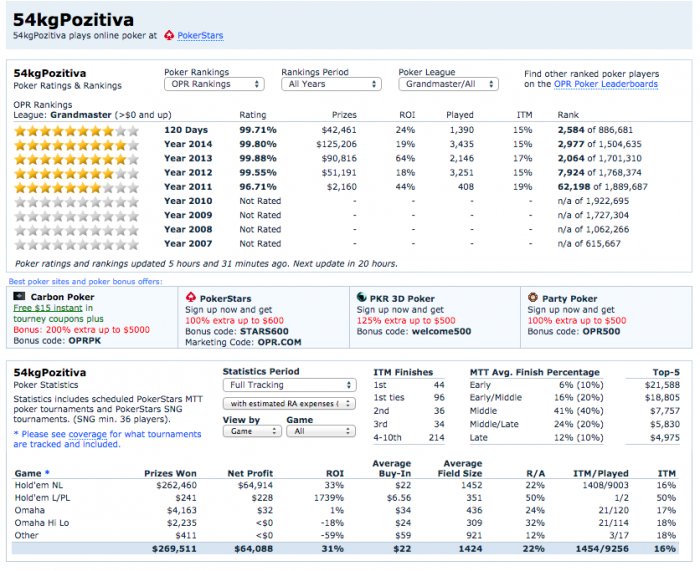This screenshot has height=571, width=700.
Task: Click the Average Field Size column header
Action: tap(460, 468)
